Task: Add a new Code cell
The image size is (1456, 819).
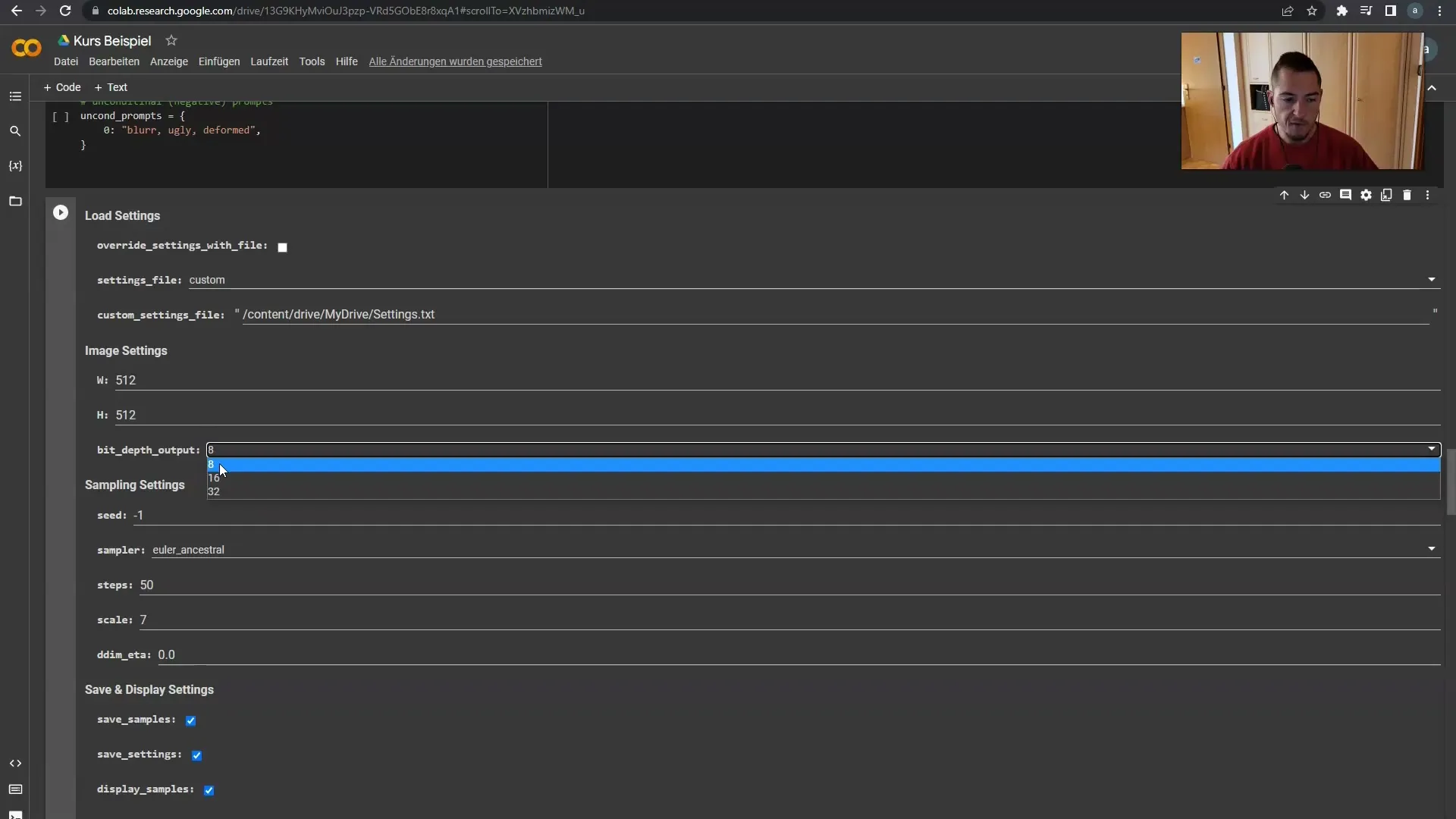Action: pyautogui.click(x=62, y=87)
